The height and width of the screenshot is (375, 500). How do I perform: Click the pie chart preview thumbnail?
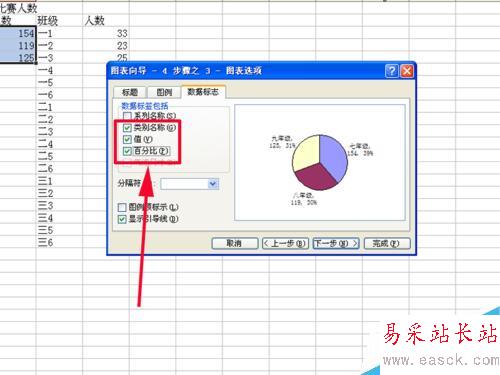pos(320,162)
